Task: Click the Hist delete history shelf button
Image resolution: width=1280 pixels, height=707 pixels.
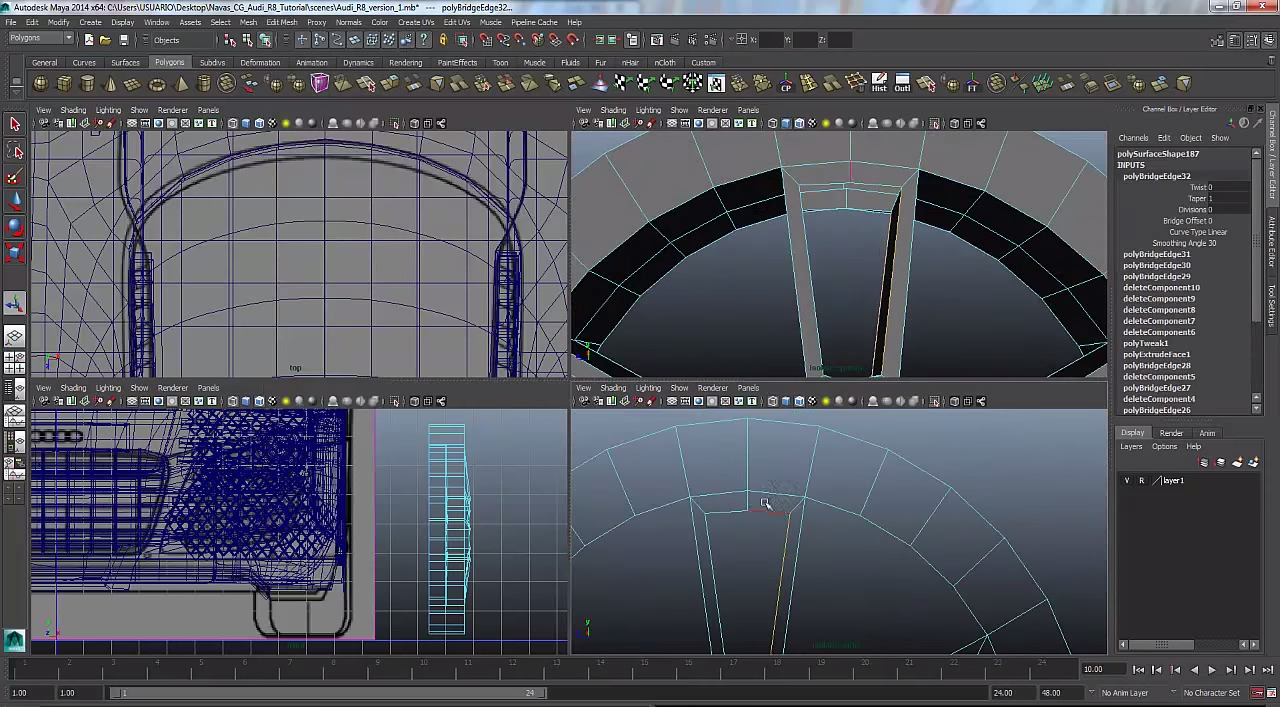Action: (879, 84)
